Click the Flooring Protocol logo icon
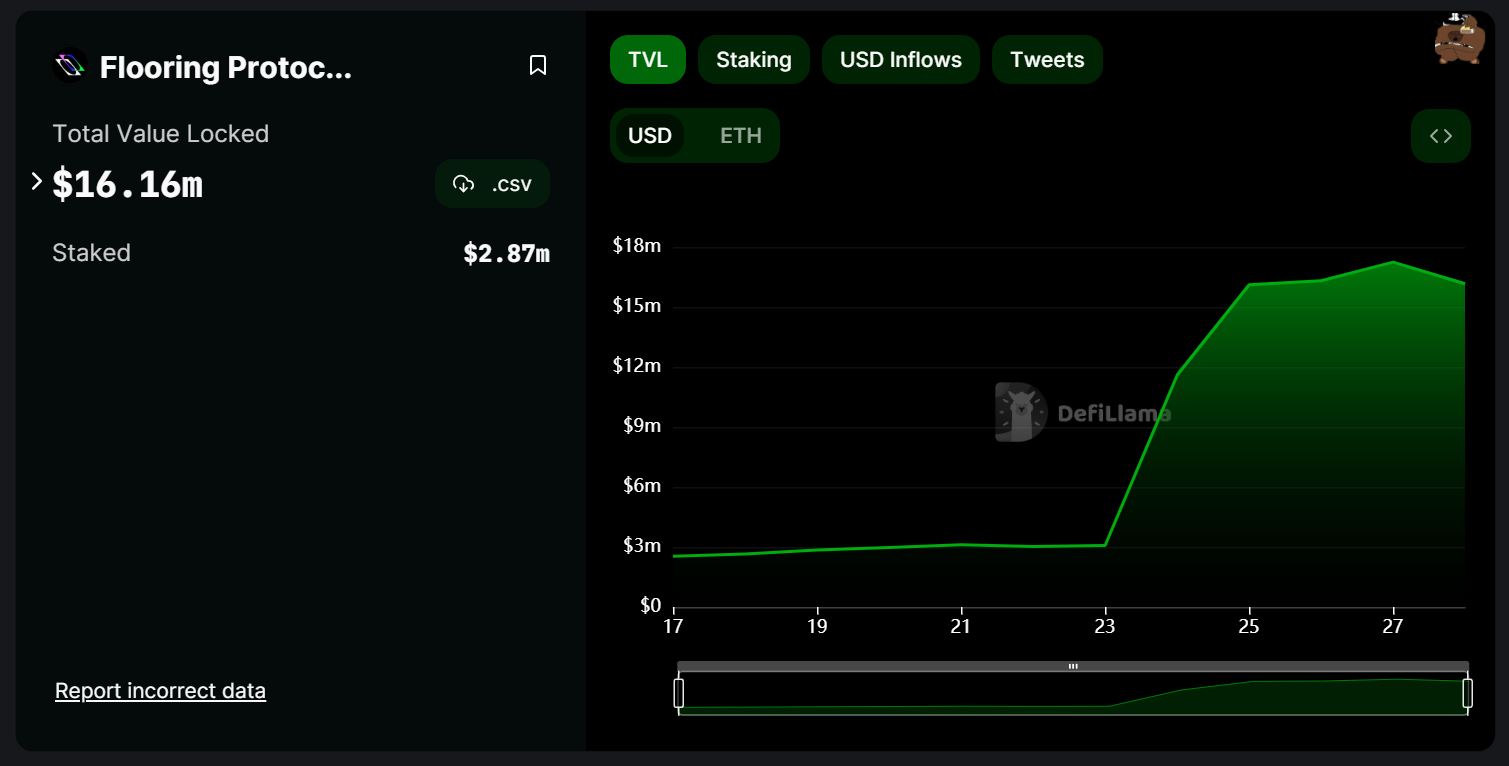The width and height of the screenshot is (1509, 766). click(70, 67)
